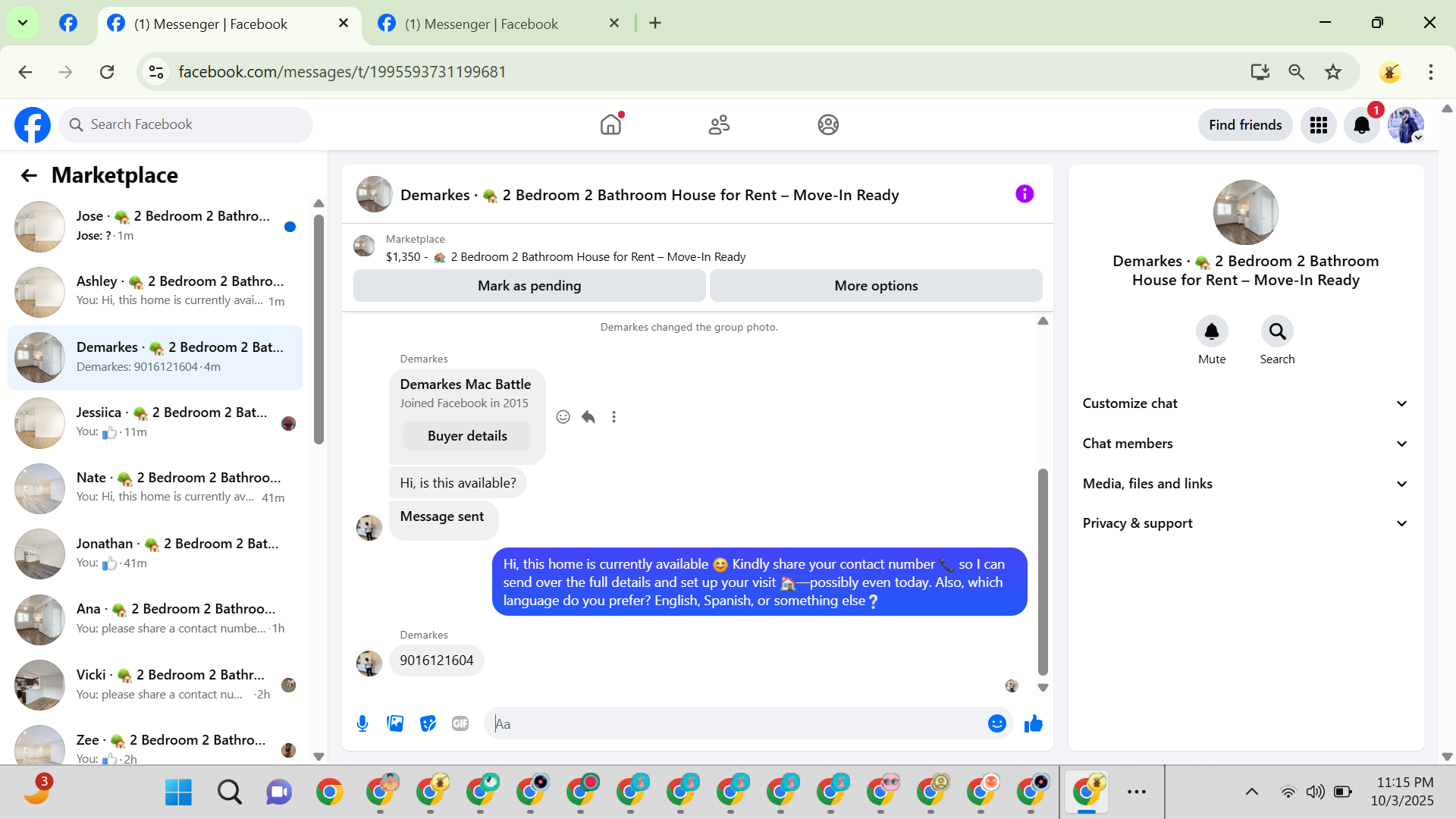Choose a GIF for the chat
The height and width of the screenshot is (819, 1456).
pyautogui.click(x=460, y=724)
